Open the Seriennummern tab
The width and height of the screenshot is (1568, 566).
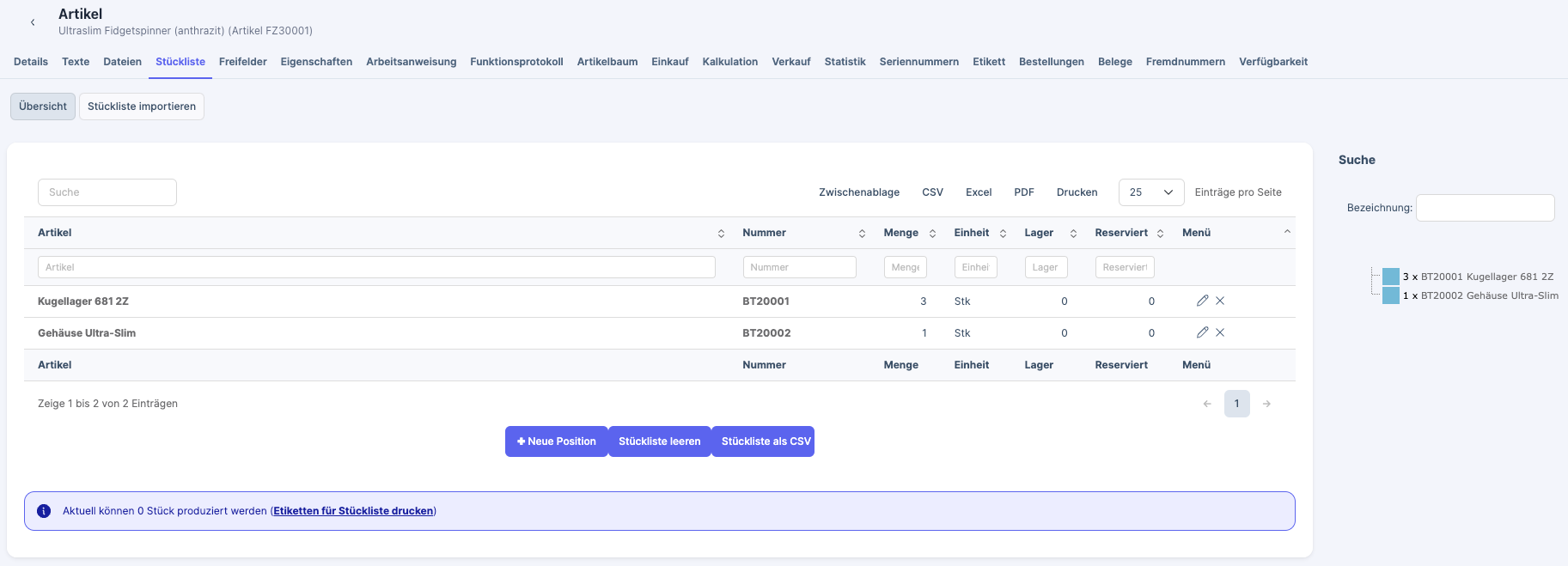coord(918,62)
